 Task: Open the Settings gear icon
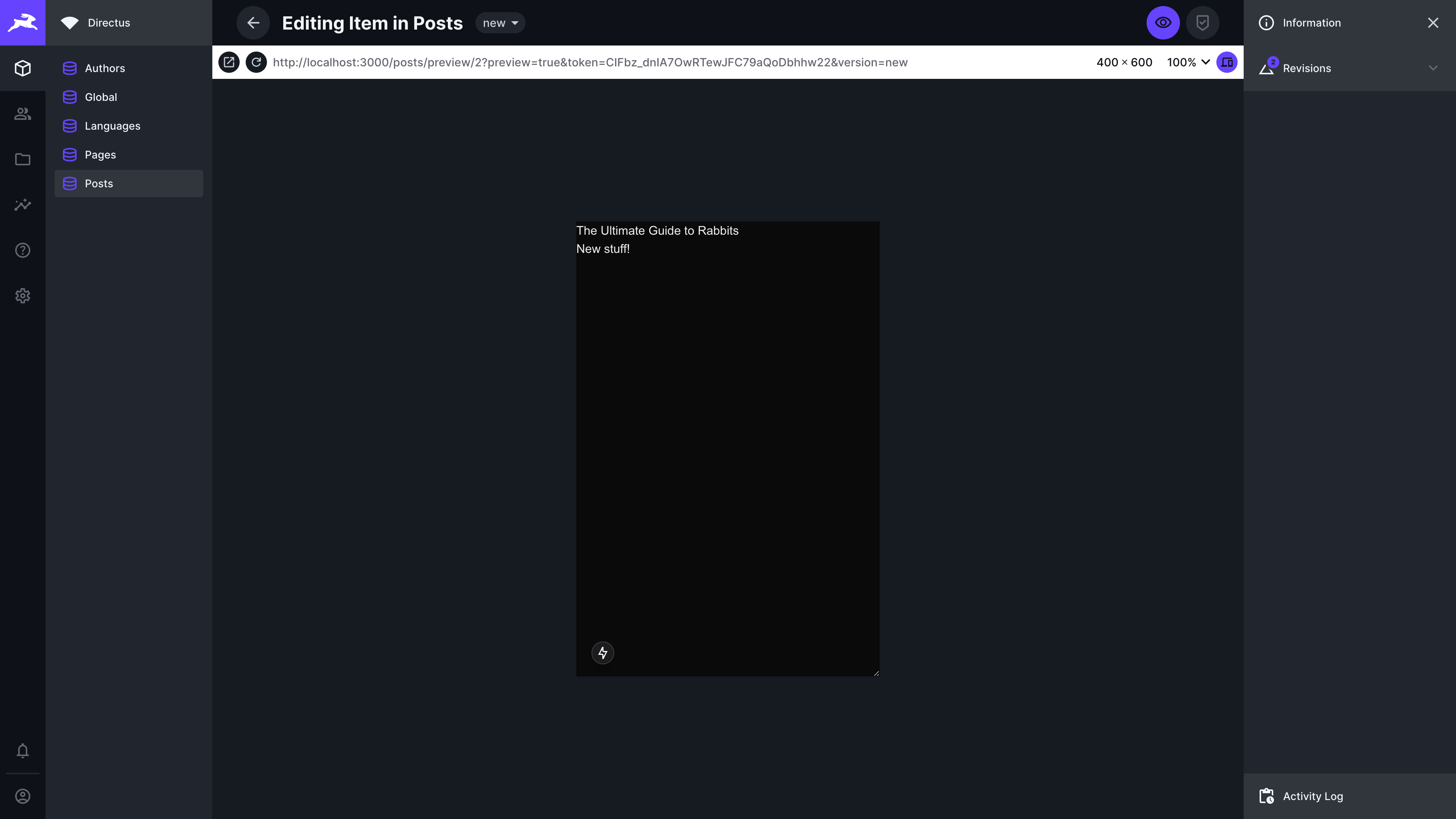point(23,296)
